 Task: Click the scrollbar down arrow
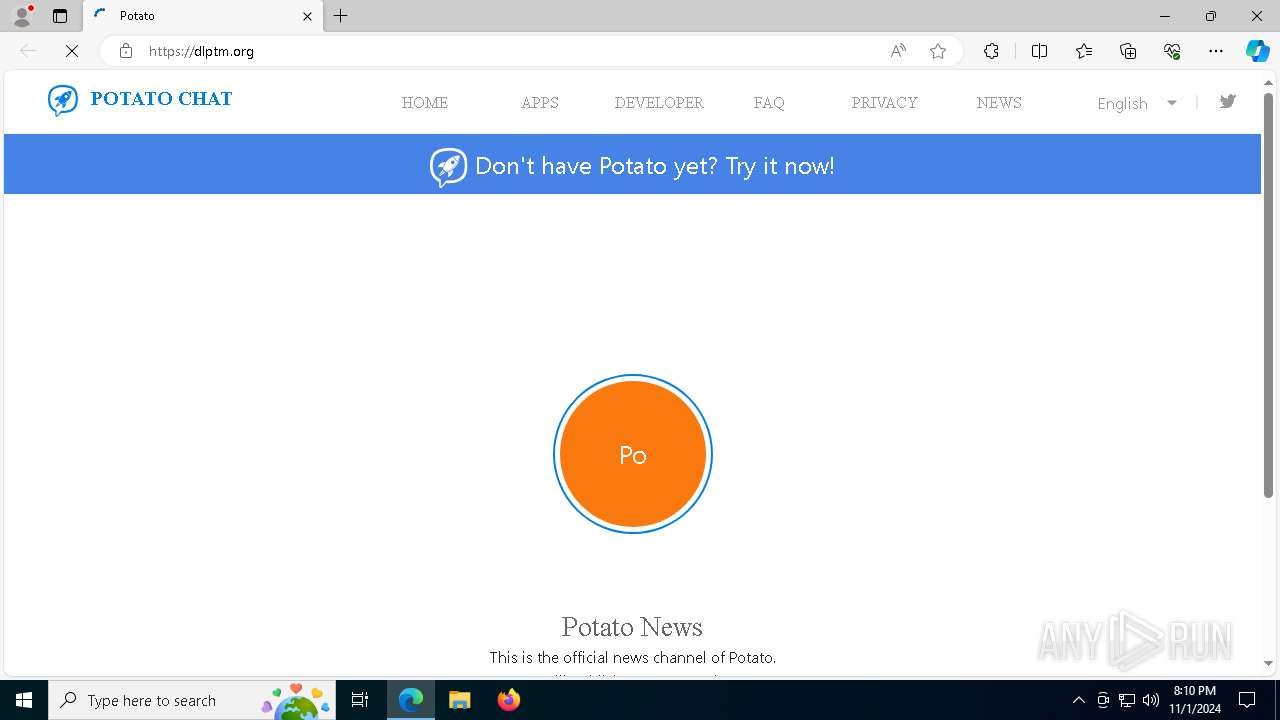[x=1268, y=663]
